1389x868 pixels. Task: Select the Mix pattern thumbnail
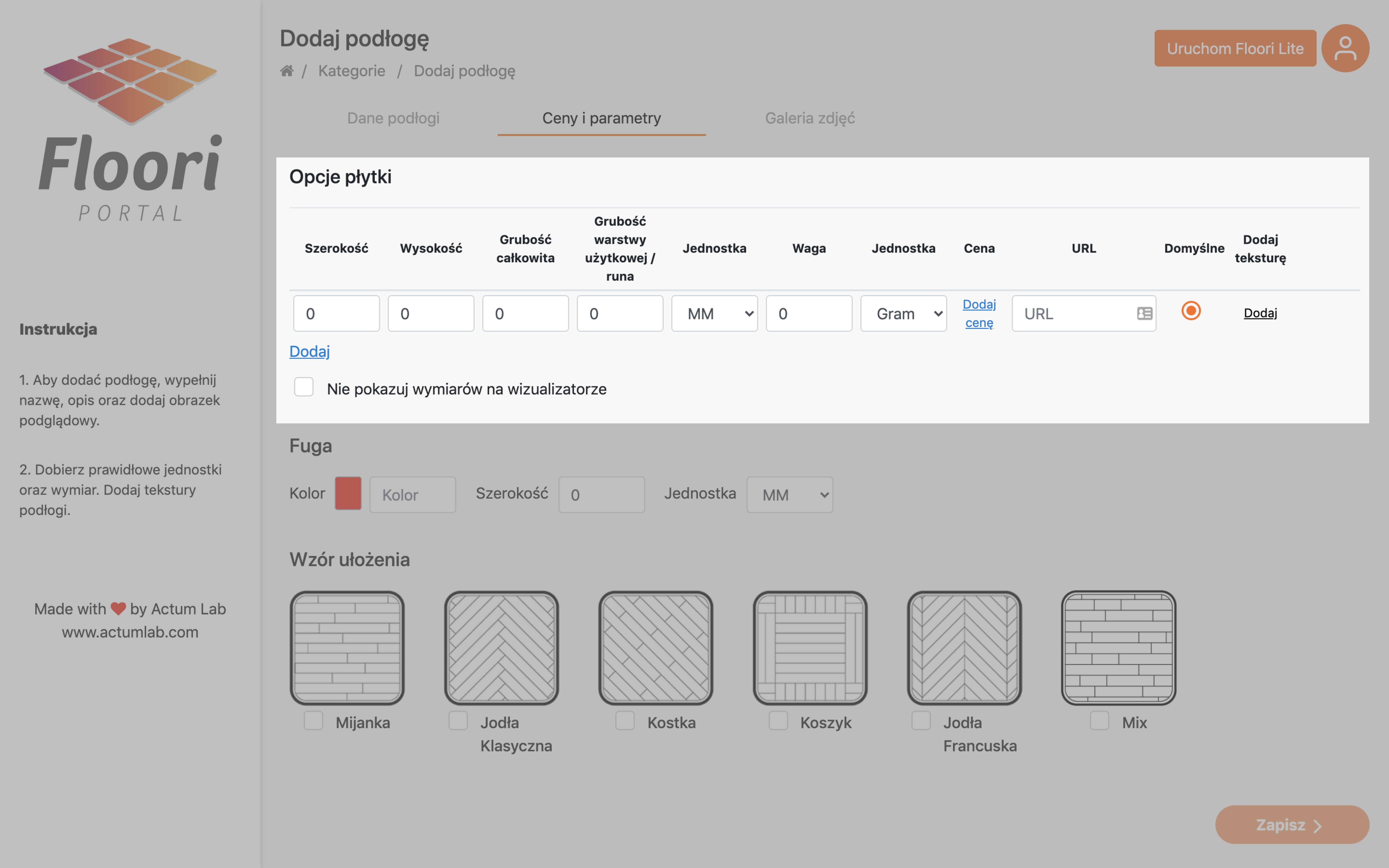coord(1119,648)
